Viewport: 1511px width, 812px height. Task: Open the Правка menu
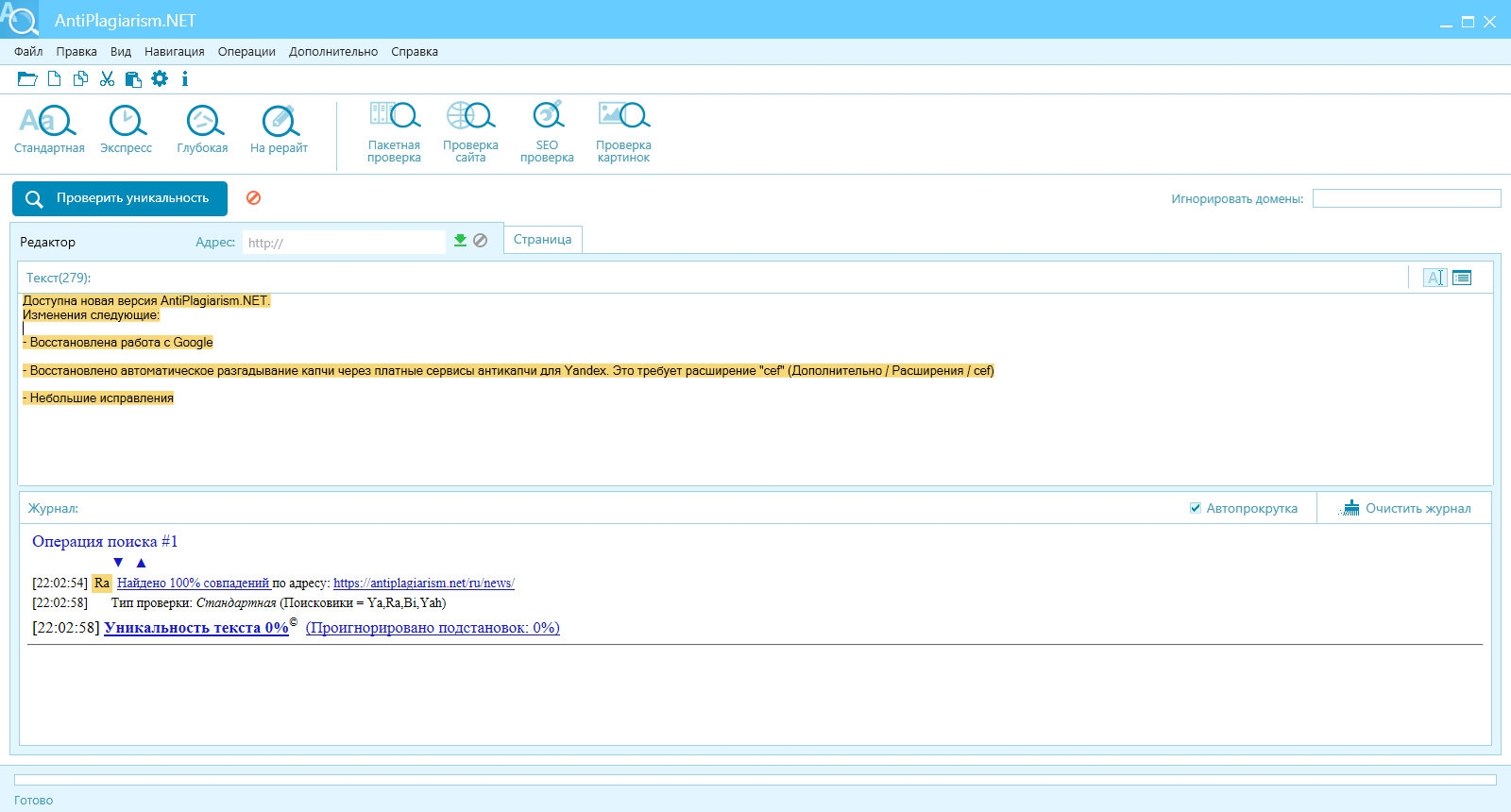pyautogui.click(x=76, y=52)
